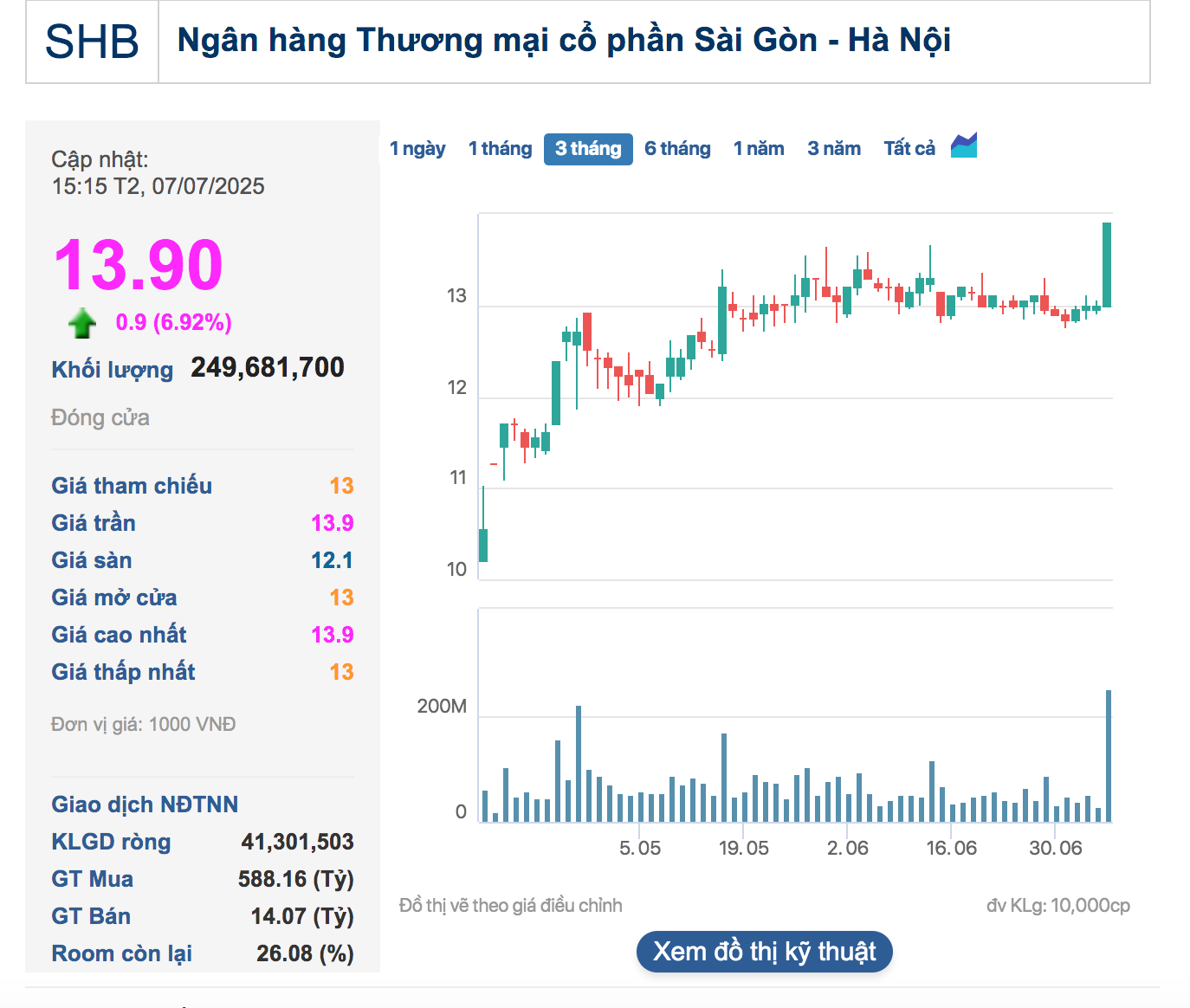The image size is (1190, 1008).
Task: Click the bank name 'Ngân hàng Thương mại cổ phần Sài Gòn - Hà Nội'
Action: click(564, 41)
